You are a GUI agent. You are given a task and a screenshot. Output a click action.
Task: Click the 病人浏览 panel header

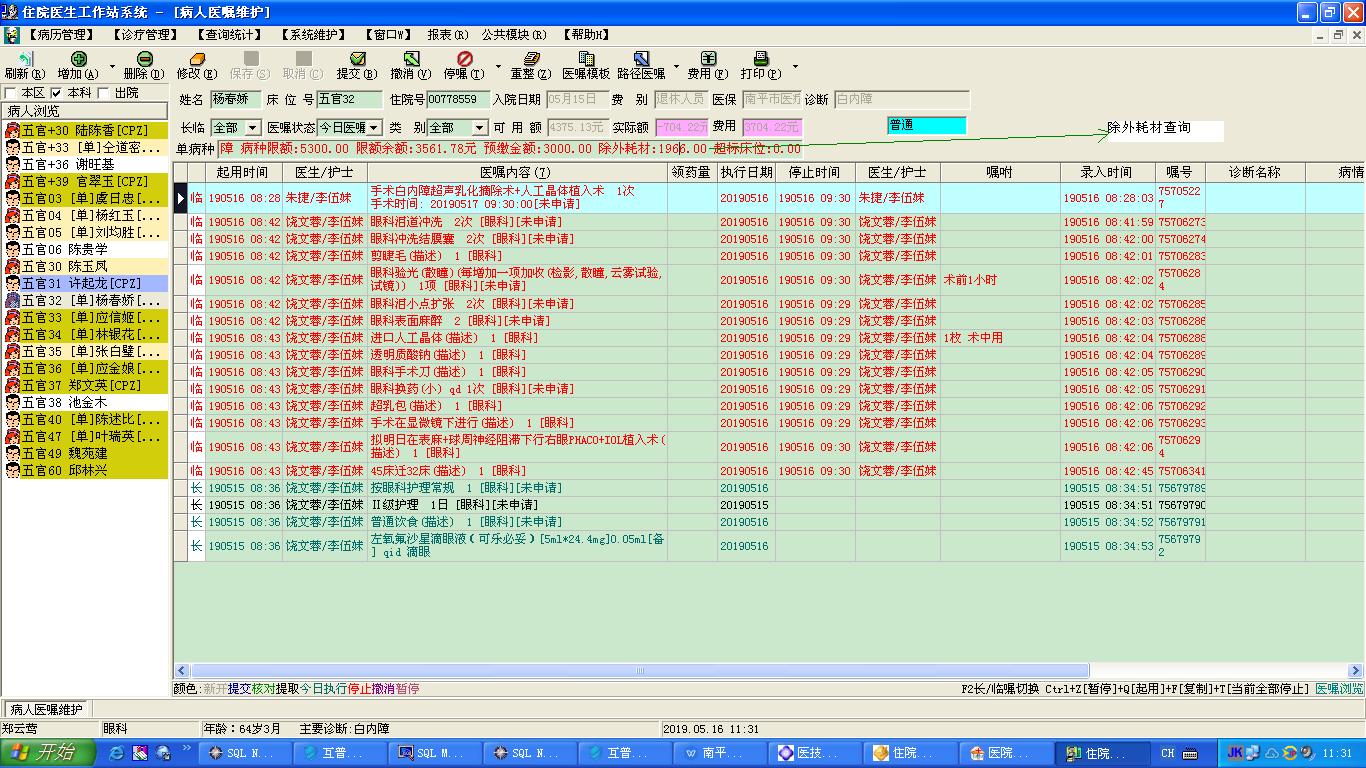coord(85,111)
